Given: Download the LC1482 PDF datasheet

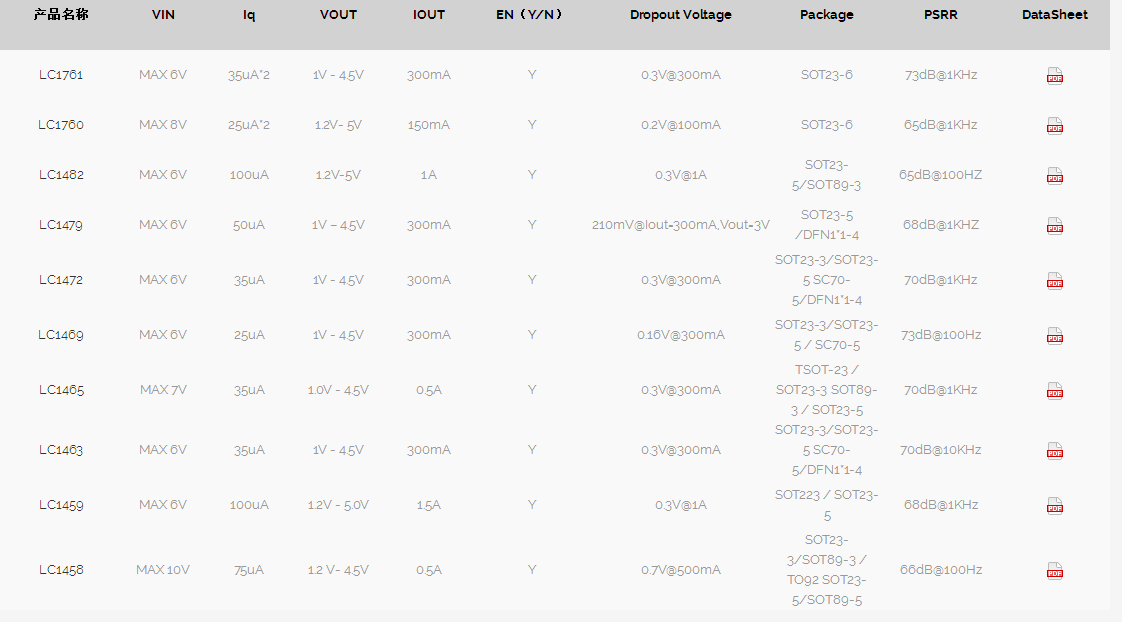Looking at the screenshot, I should coord(1055,176).
